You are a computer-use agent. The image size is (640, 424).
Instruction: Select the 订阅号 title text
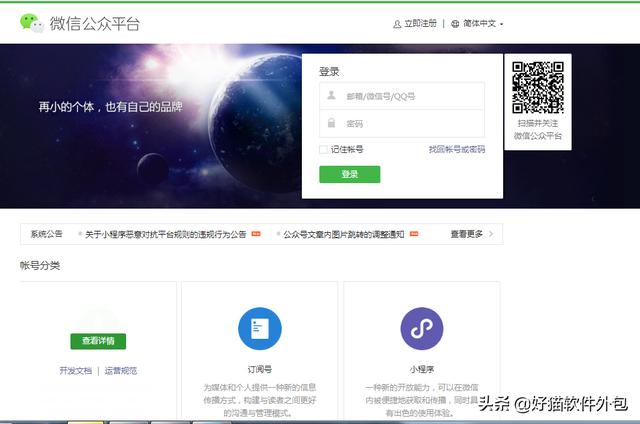260,369
